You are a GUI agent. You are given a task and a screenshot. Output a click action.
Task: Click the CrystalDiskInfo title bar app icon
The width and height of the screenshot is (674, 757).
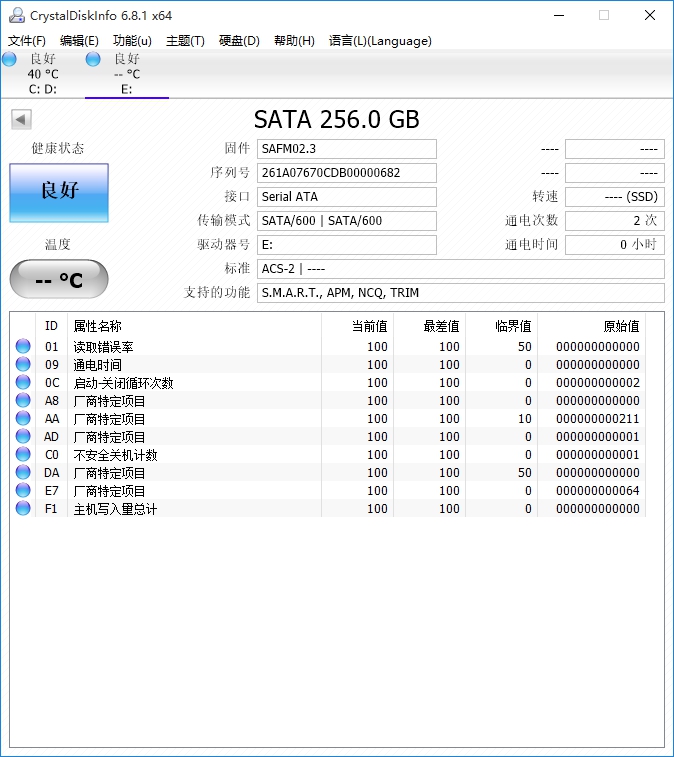(x=14, y=15)
